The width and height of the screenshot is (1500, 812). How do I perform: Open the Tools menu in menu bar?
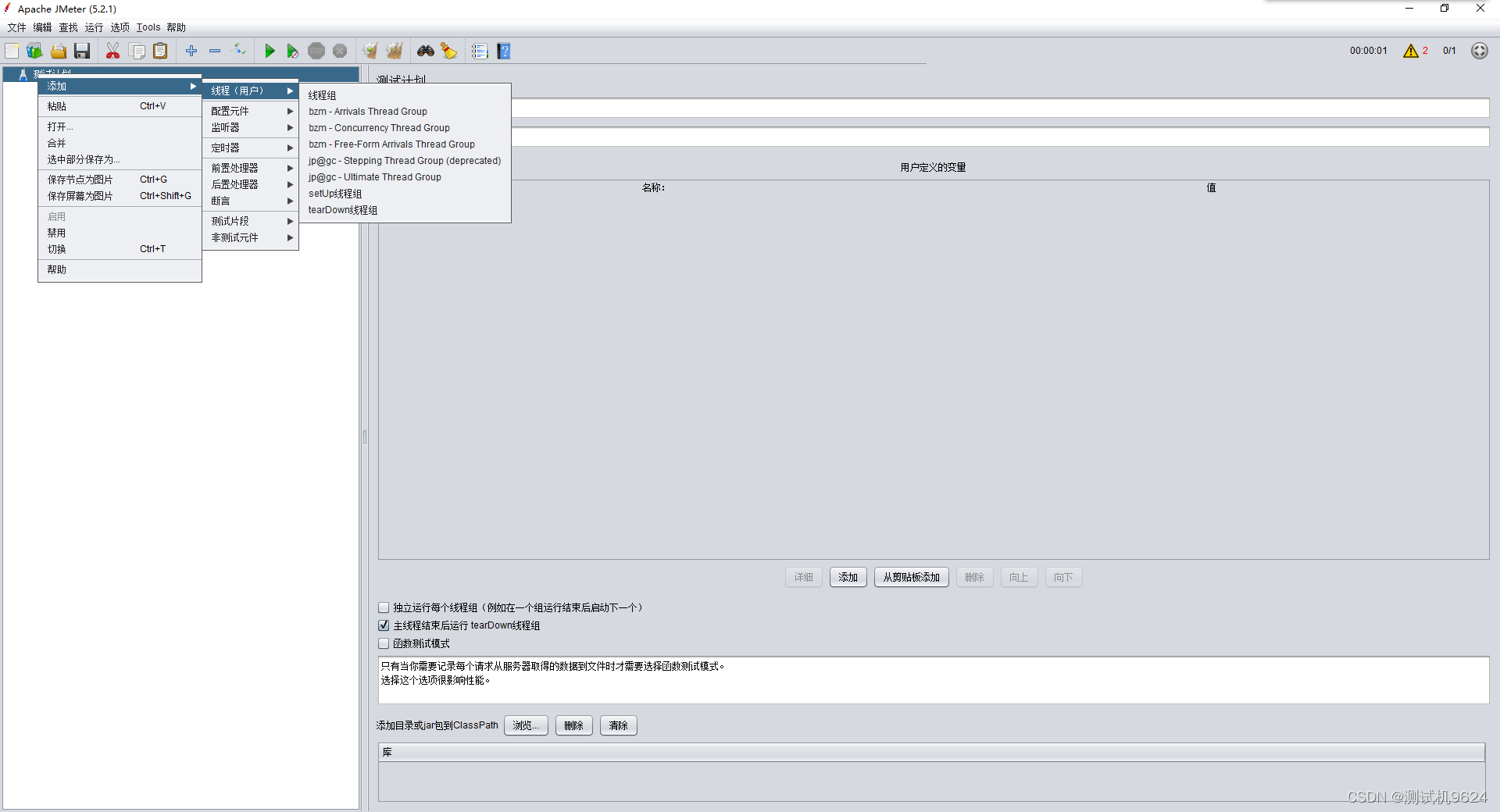tap(148, 27)
